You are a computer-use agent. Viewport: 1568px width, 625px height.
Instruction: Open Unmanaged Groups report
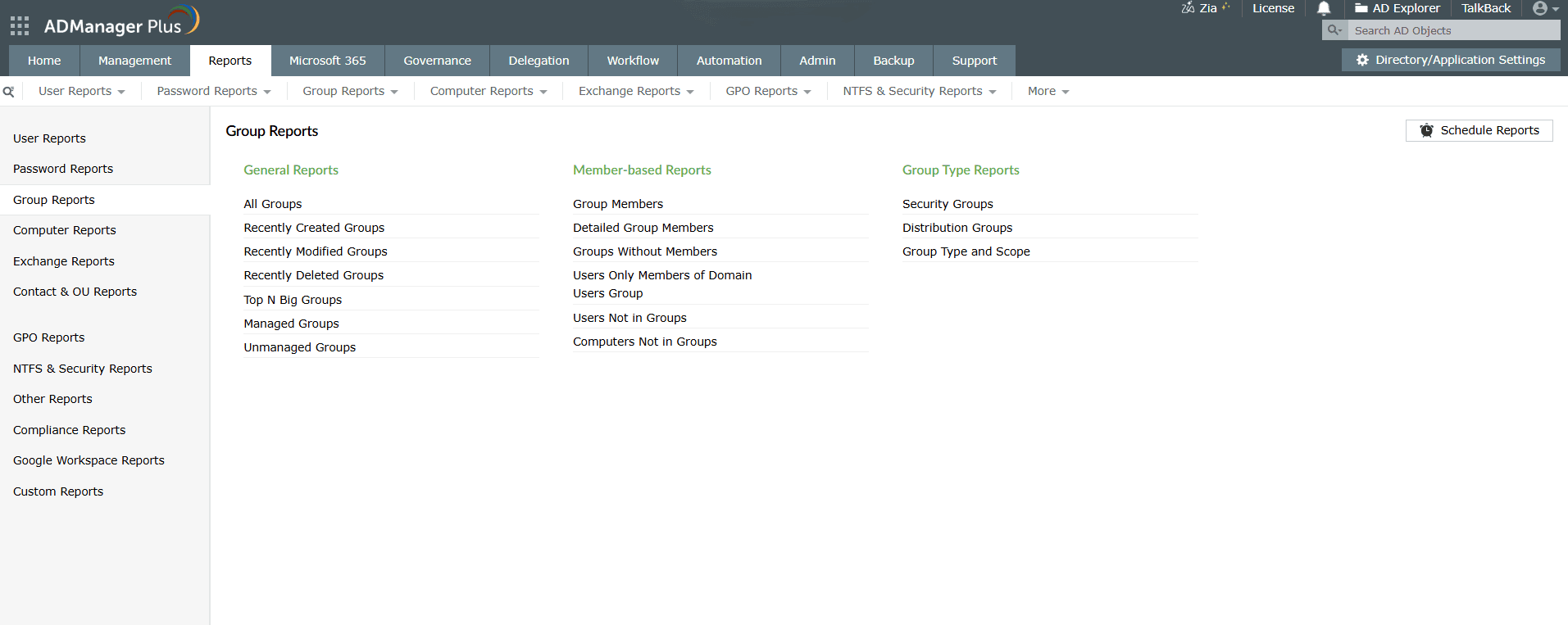[x=300, y=347]
